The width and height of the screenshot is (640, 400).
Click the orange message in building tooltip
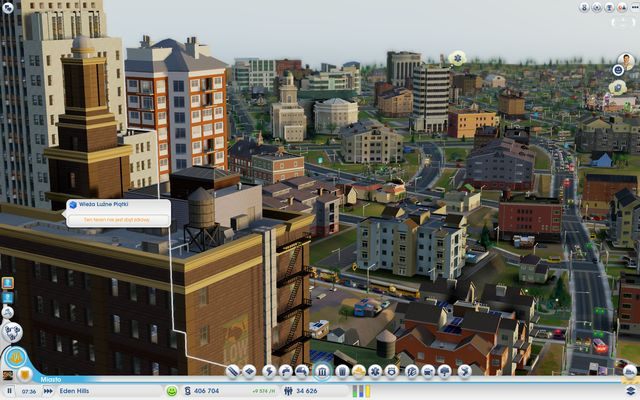[x=117, y=220]
